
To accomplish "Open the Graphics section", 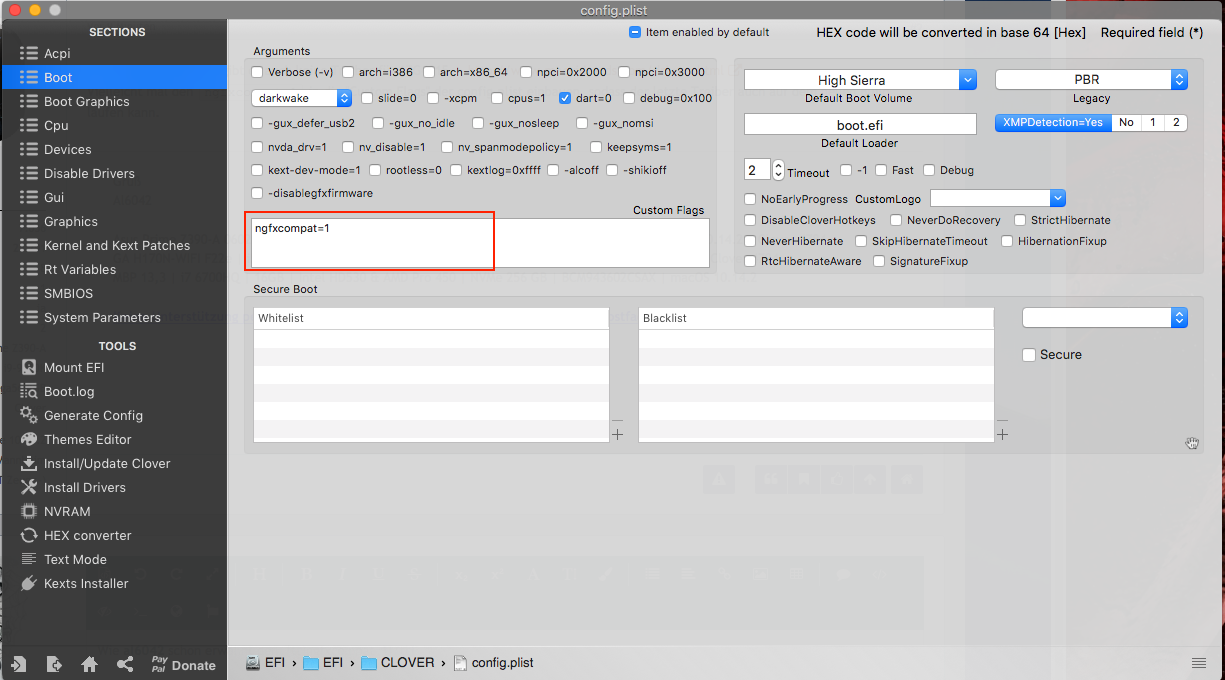I will click(70, 221).
